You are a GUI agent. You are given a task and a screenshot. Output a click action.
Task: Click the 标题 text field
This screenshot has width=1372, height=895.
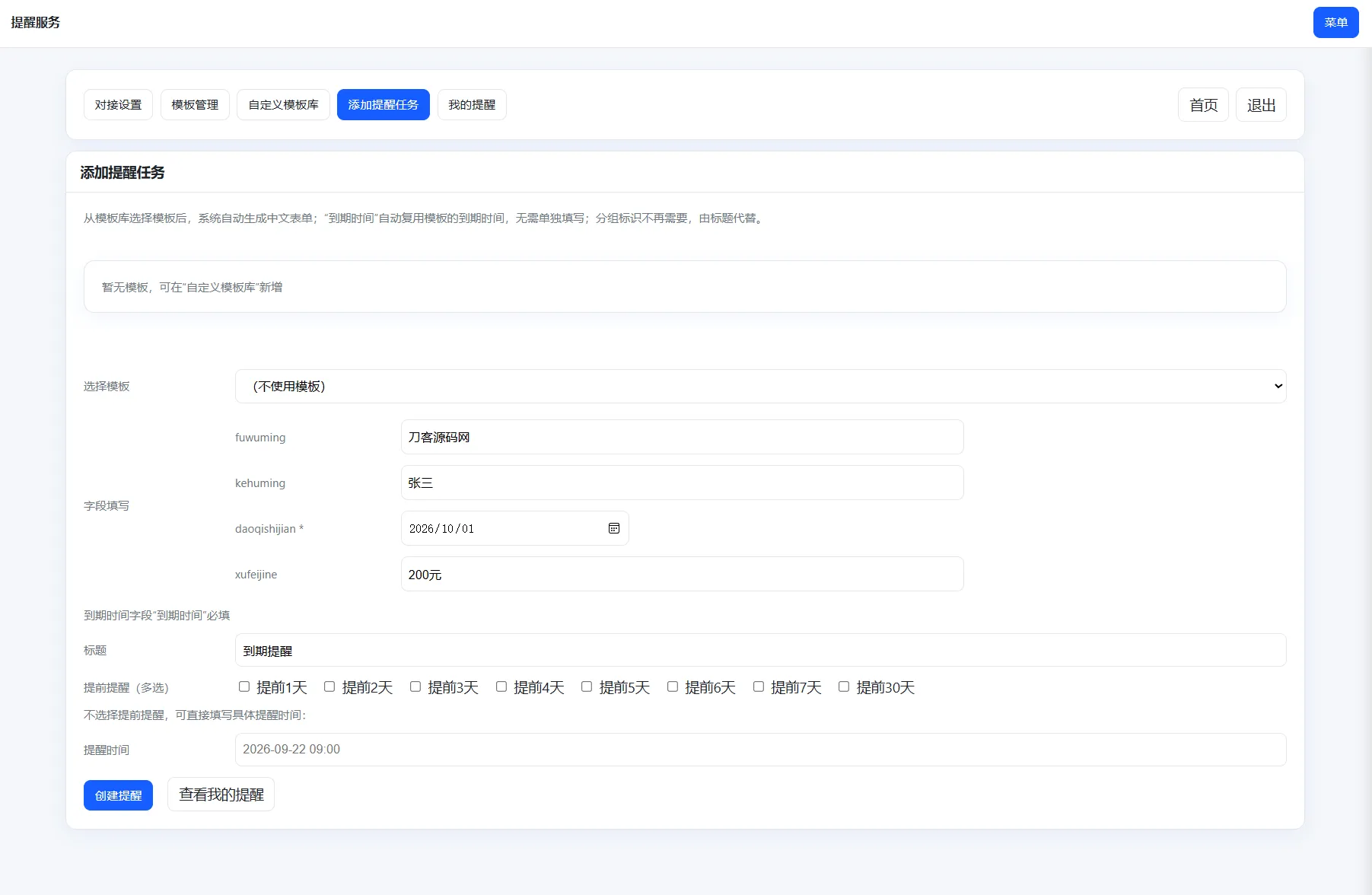click(x=760, y=651)
